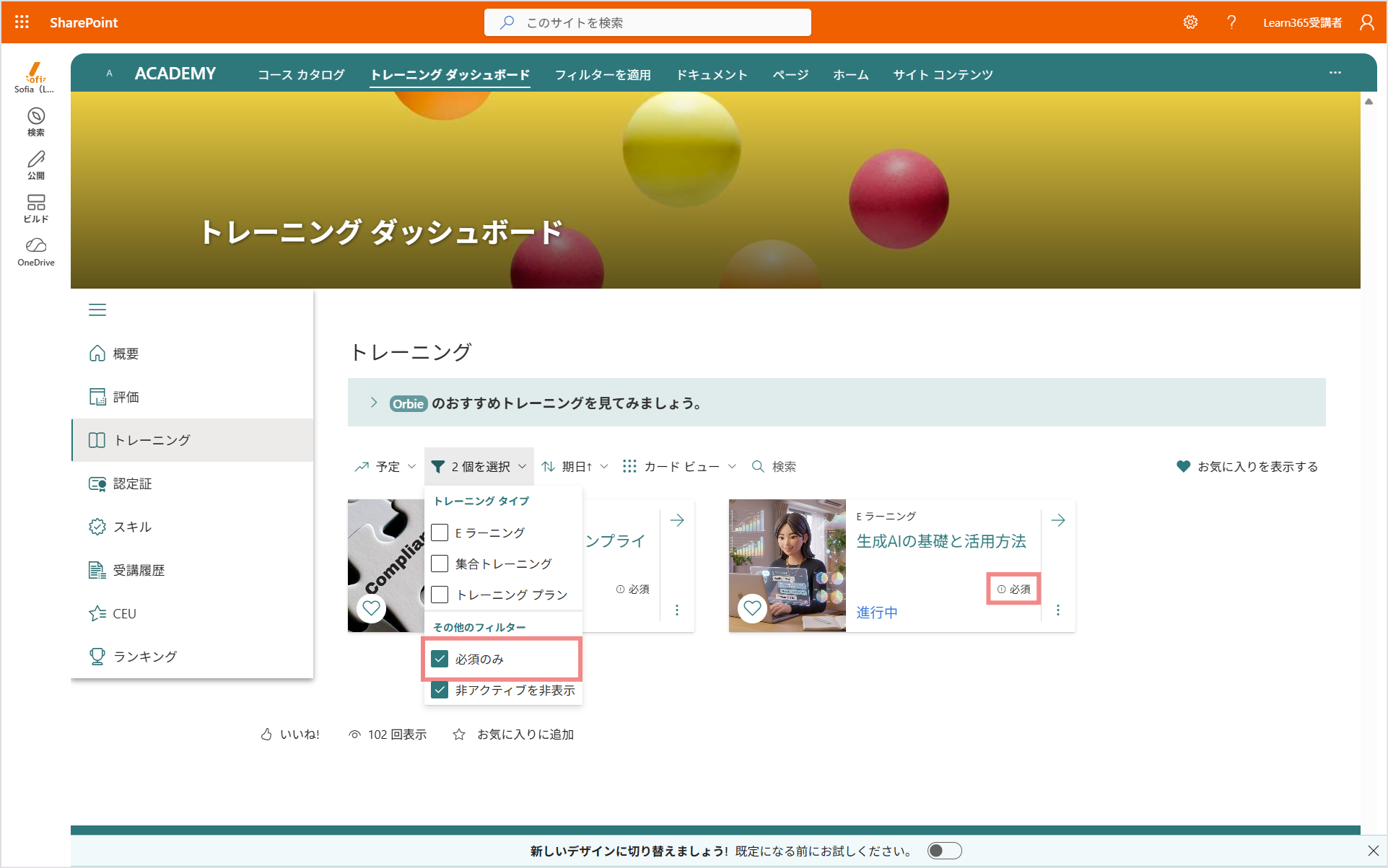Open スキル in the sidebar
Image resolution: width=1388 pixels, height=868 pixels.
pos(193,527)
